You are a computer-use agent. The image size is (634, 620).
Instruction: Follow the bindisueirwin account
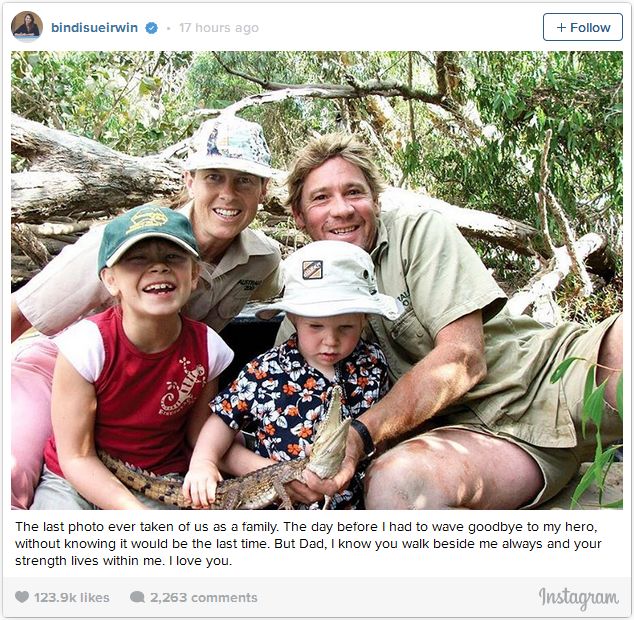tap(583, 27)
